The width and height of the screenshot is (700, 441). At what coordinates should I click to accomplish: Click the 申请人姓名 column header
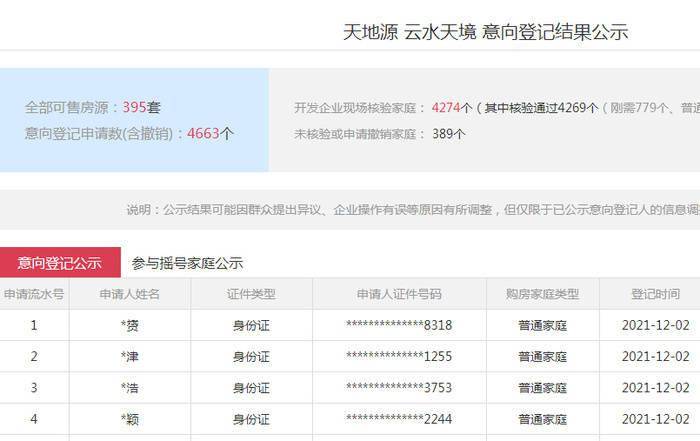pyautogui.click(x=129, y=294)
